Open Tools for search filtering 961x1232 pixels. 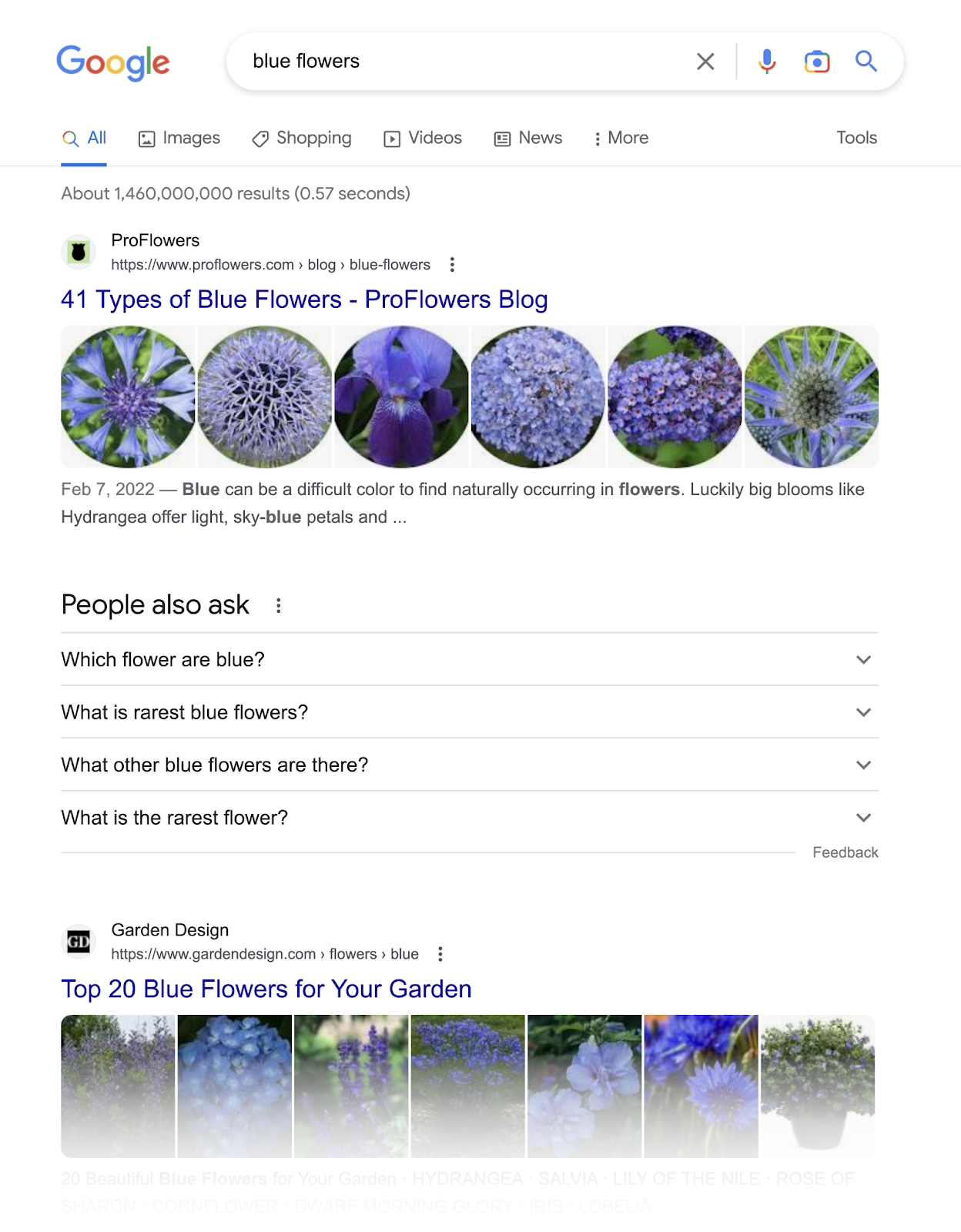tap(856, 138)
